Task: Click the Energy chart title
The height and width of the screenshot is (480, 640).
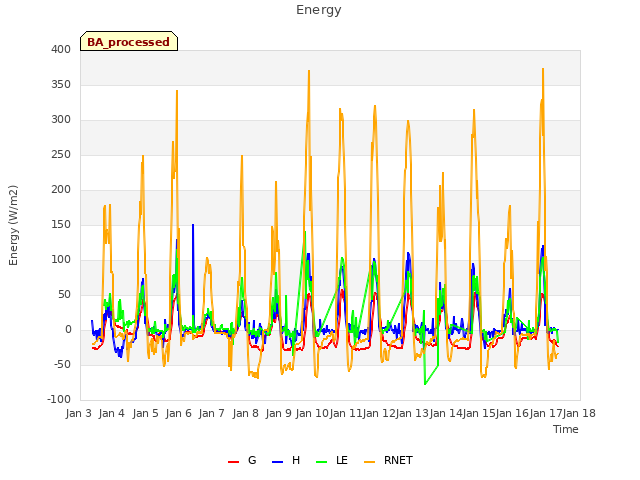Action: (x=319, y=10)
